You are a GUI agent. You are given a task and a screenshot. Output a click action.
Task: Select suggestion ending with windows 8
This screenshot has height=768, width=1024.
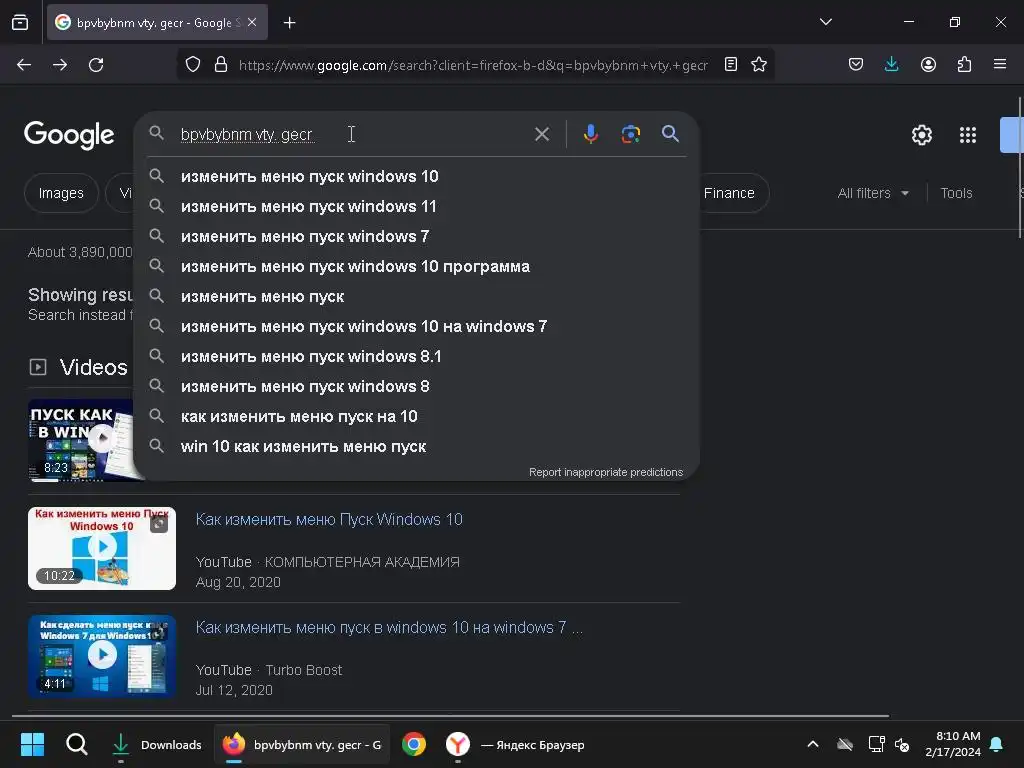tap(416, 387)
